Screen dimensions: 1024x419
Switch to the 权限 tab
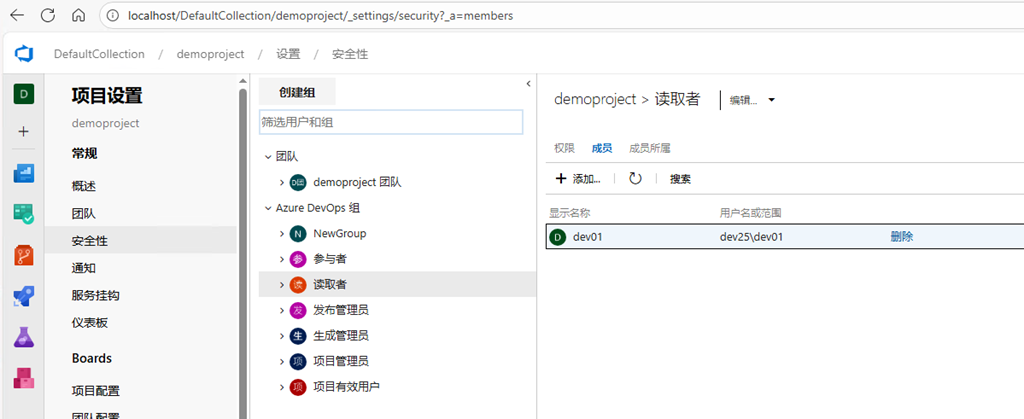564,148
